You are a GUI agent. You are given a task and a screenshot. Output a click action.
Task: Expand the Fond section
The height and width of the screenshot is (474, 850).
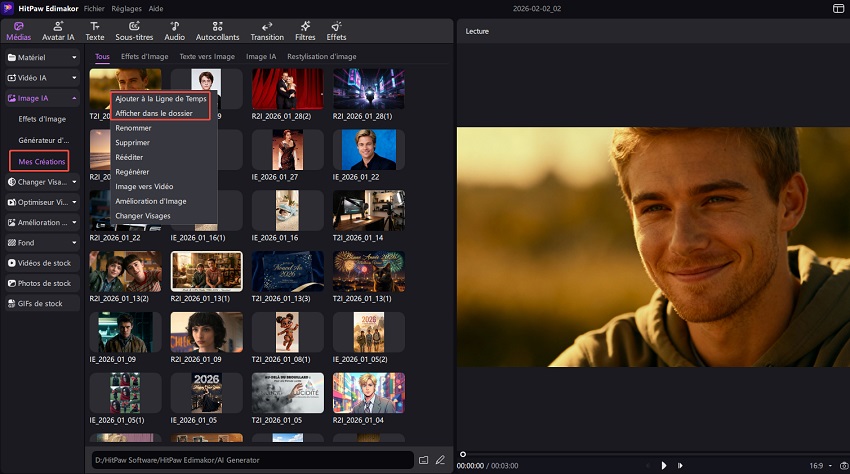42,242
